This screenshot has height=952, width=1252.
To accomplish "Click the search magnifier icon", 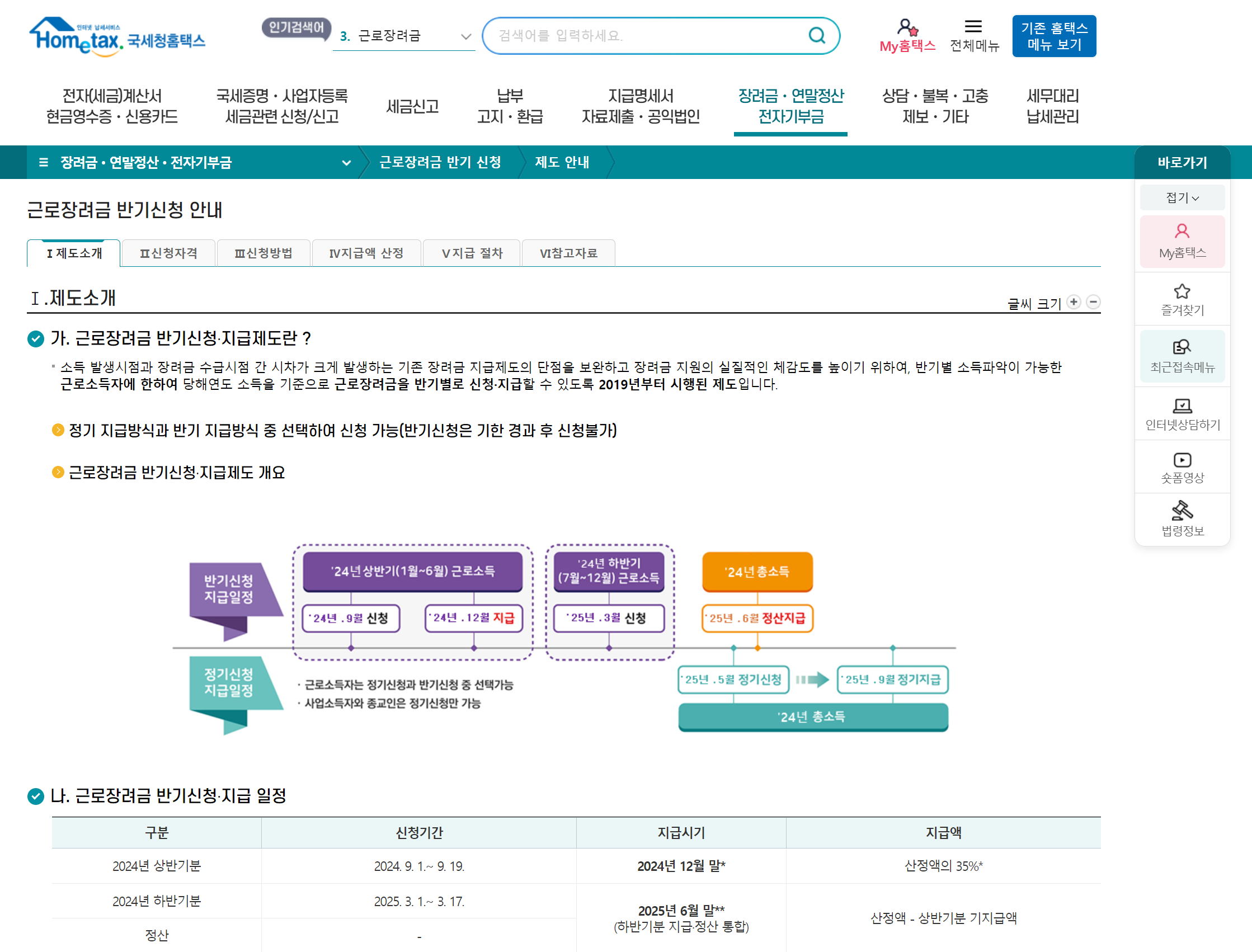I will click(816, 36).
